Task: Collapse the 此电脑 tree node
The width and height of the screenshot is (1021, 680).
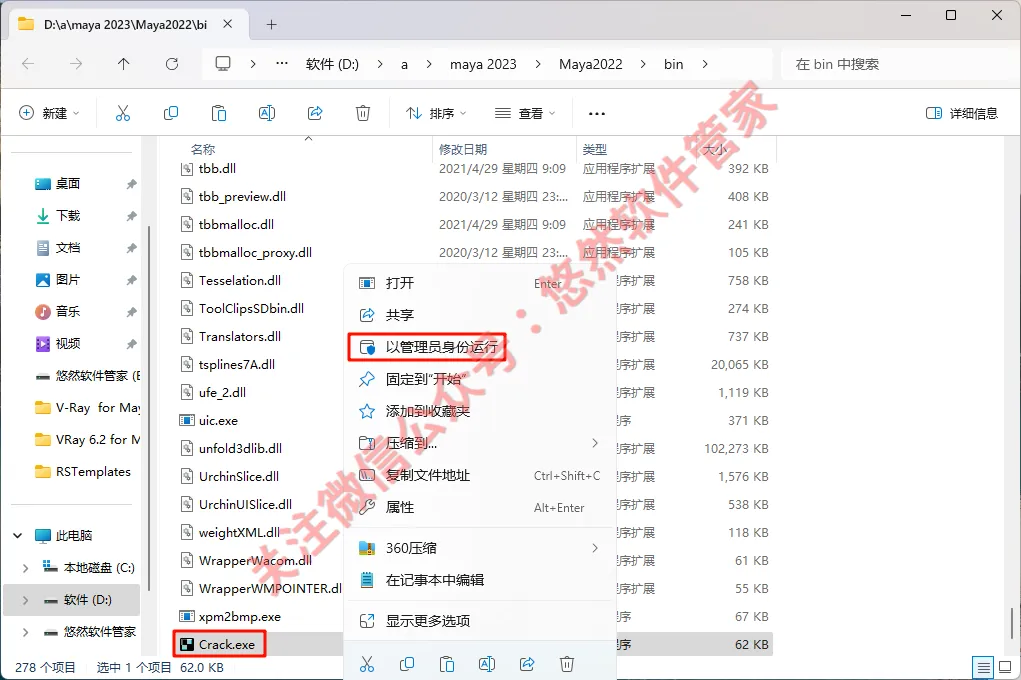Action: tap(18, 535)
